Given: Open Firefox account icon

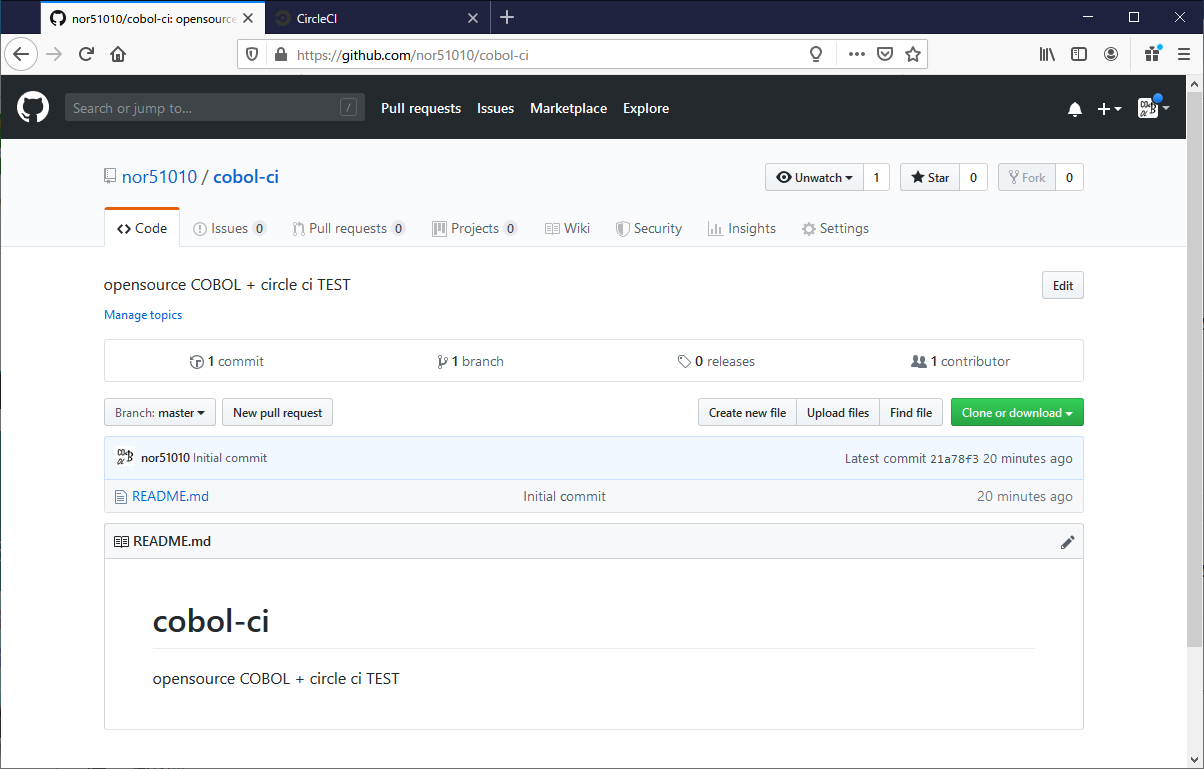Looking at the screenshot, I should [x=1111, y=54].
